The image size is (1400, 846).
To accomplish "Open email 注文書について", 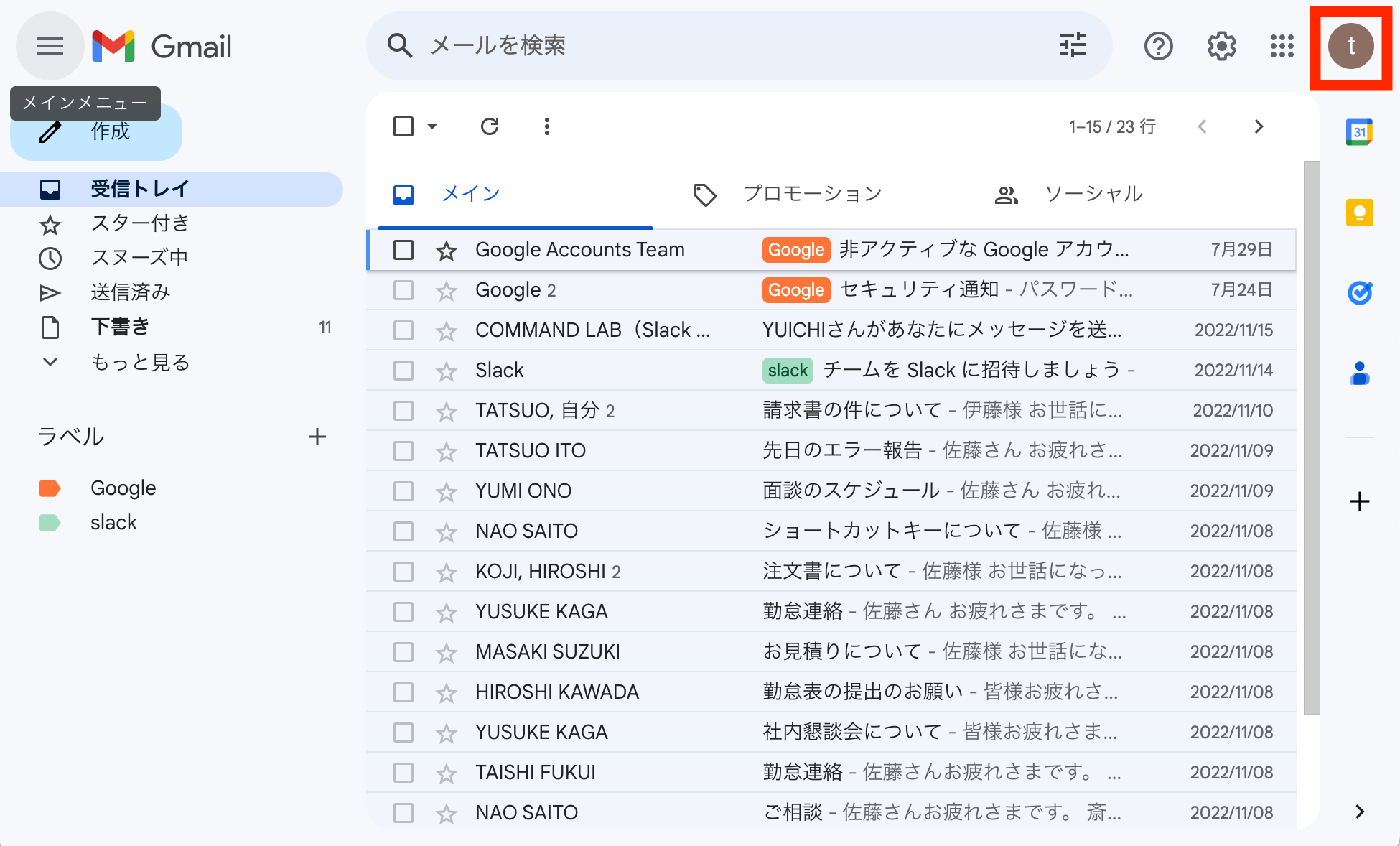I will tap(831, 572).
